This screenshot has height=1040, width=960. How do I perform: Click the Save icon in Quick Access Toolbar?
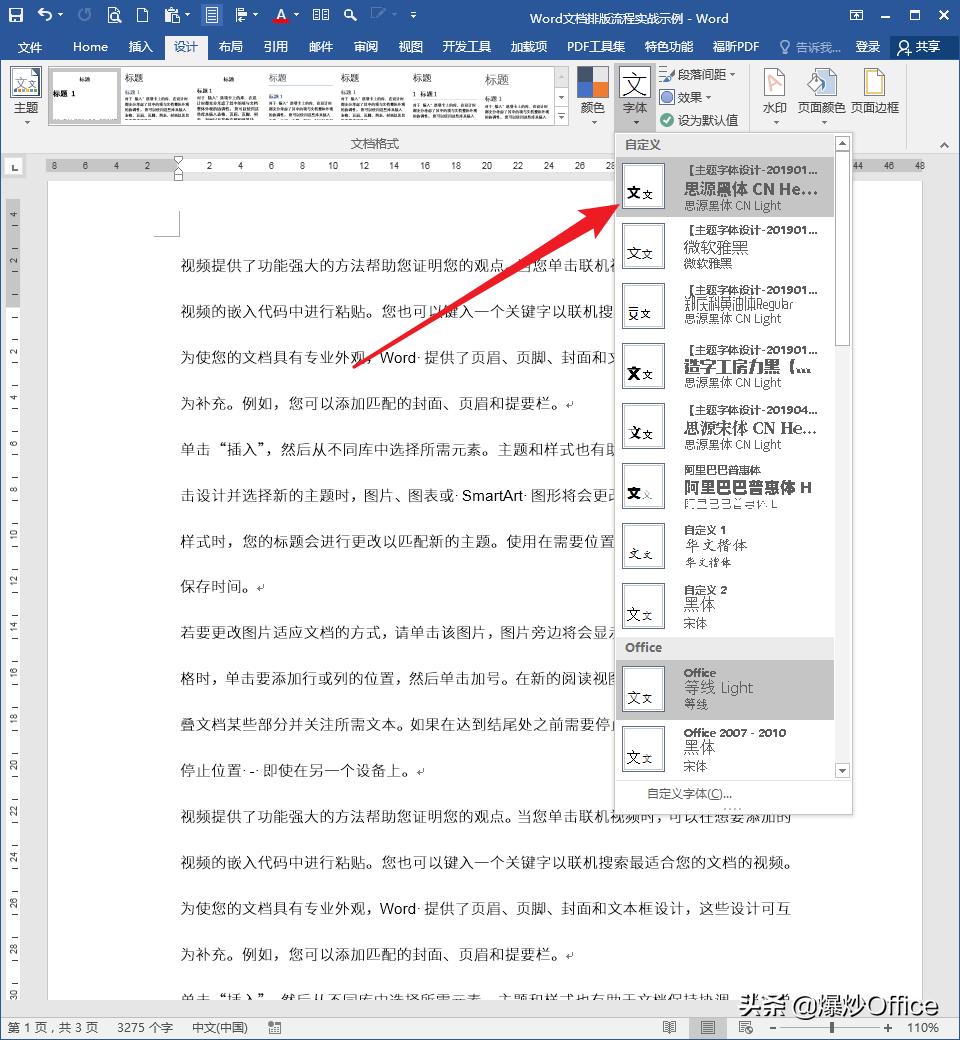(x=14, y=15)
